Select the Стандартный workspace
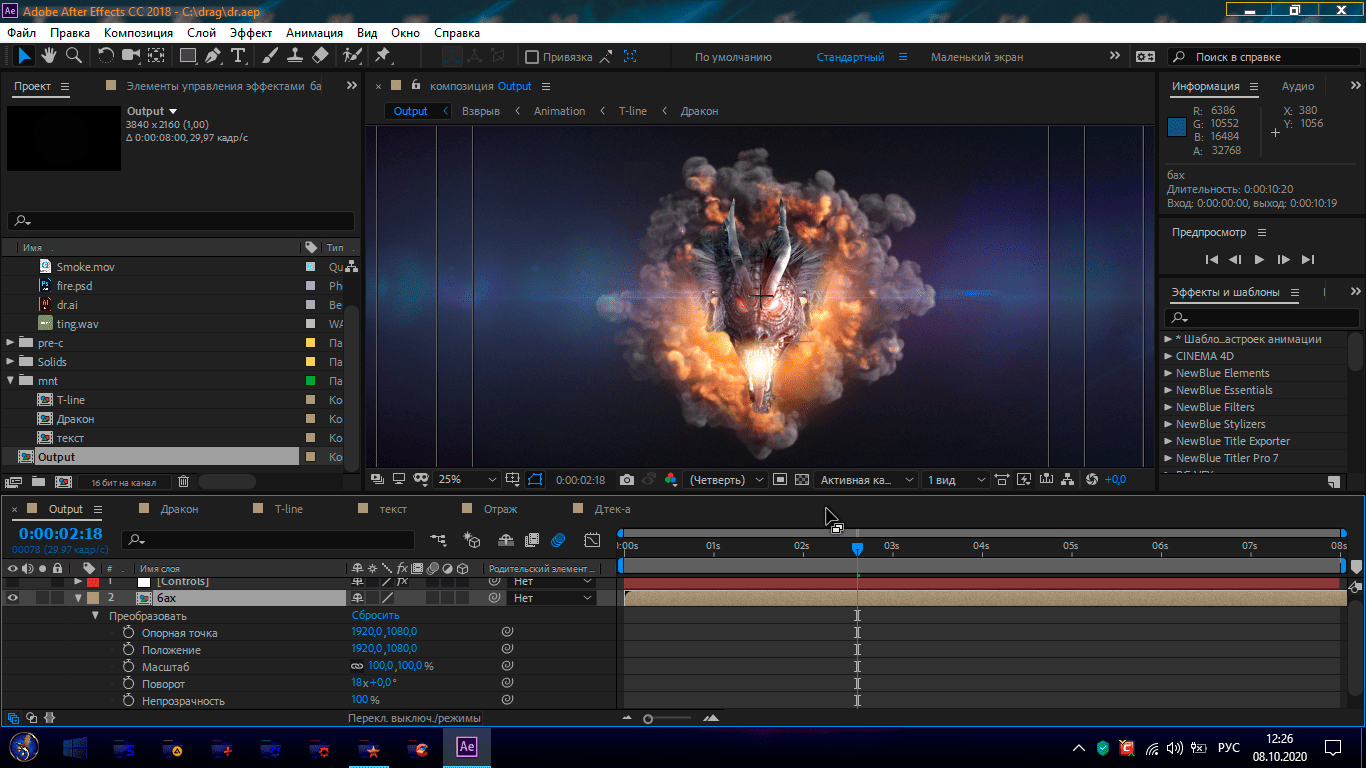Screen dimensions: 1366x768 coord(850,57)
